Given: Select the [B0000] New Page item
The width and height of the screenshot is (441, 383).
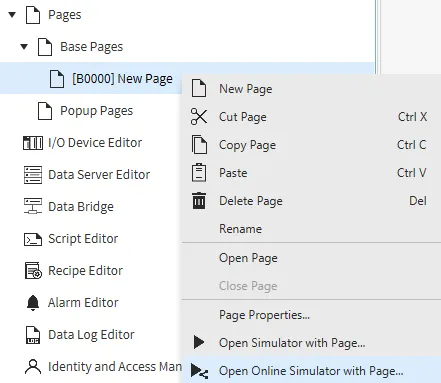Looking at the screenshot, I should (x=122, y=79).
